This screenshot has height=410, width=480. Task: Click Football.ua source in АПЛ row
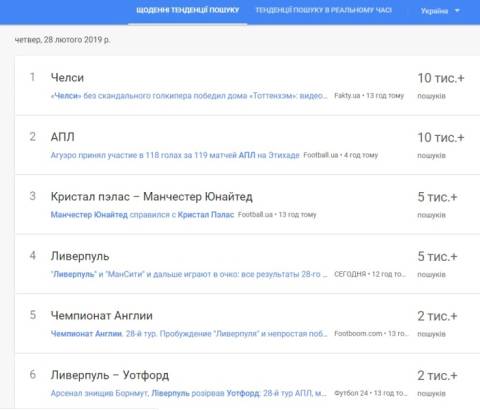pyautogui.click(x=320, y=155)
